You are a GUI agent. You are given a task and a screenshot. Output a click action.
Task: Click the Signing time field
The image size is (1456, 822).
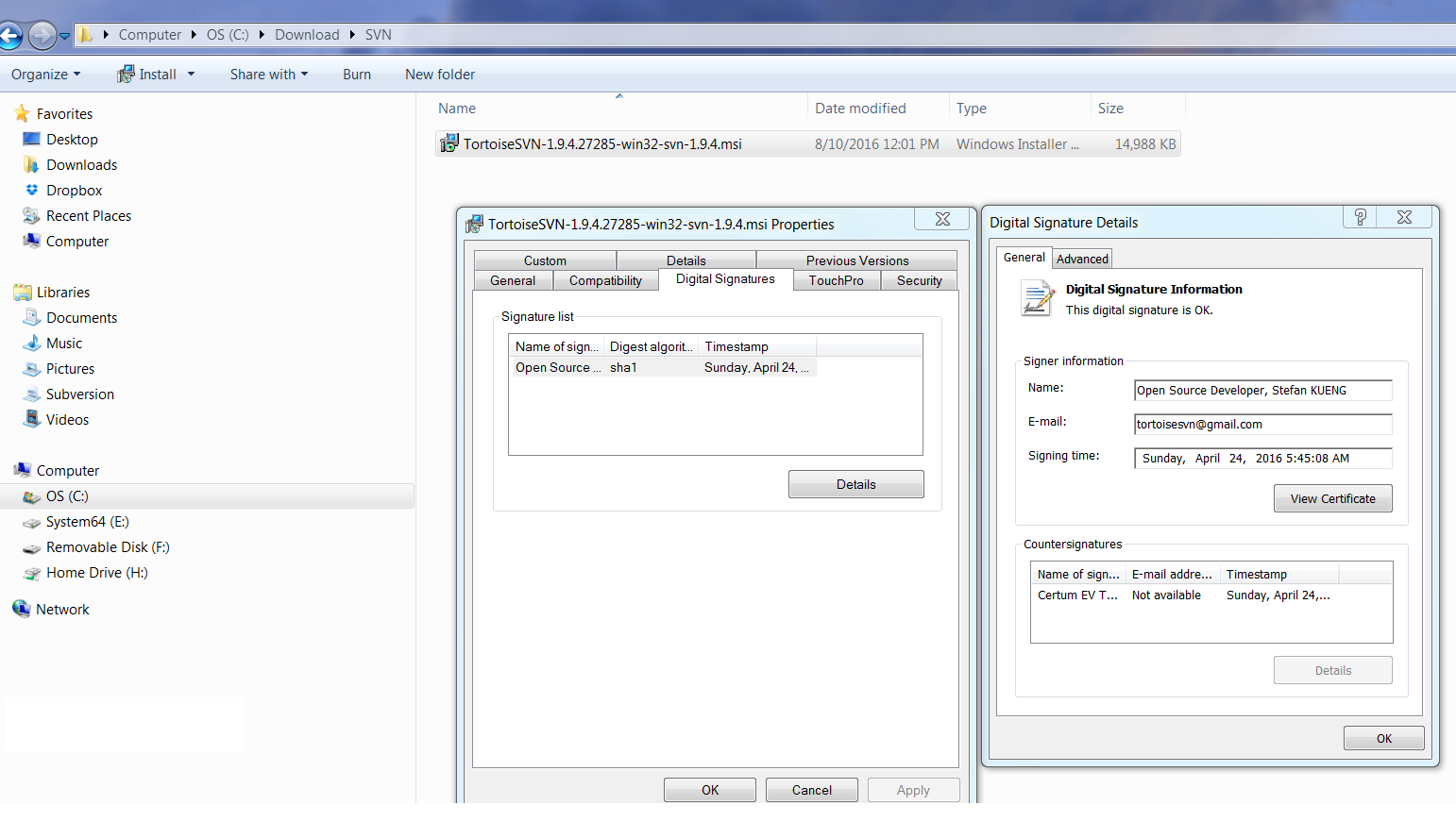point(1263,458)
